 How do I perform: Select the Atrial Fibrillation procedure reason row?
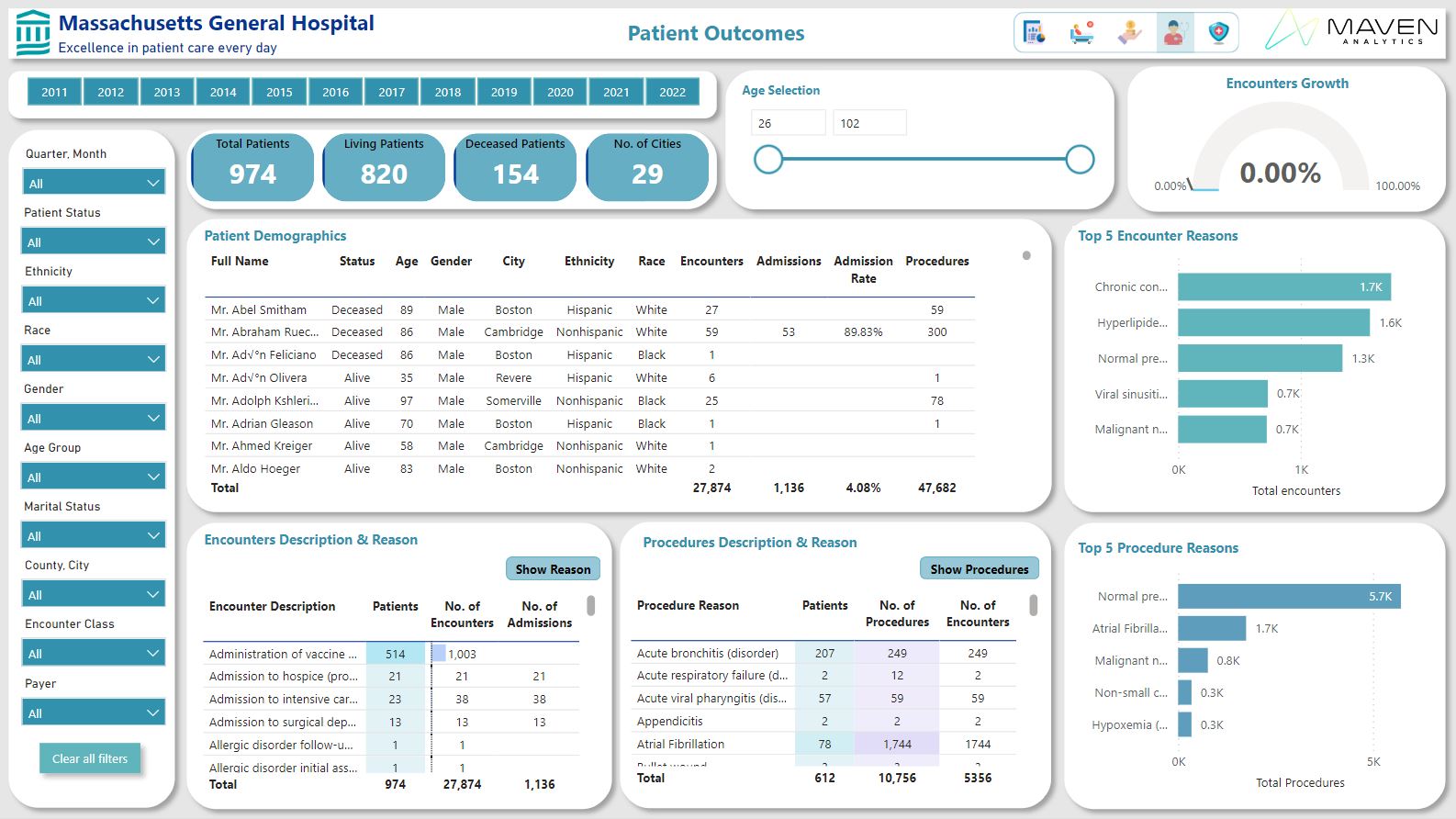[823, 744]
